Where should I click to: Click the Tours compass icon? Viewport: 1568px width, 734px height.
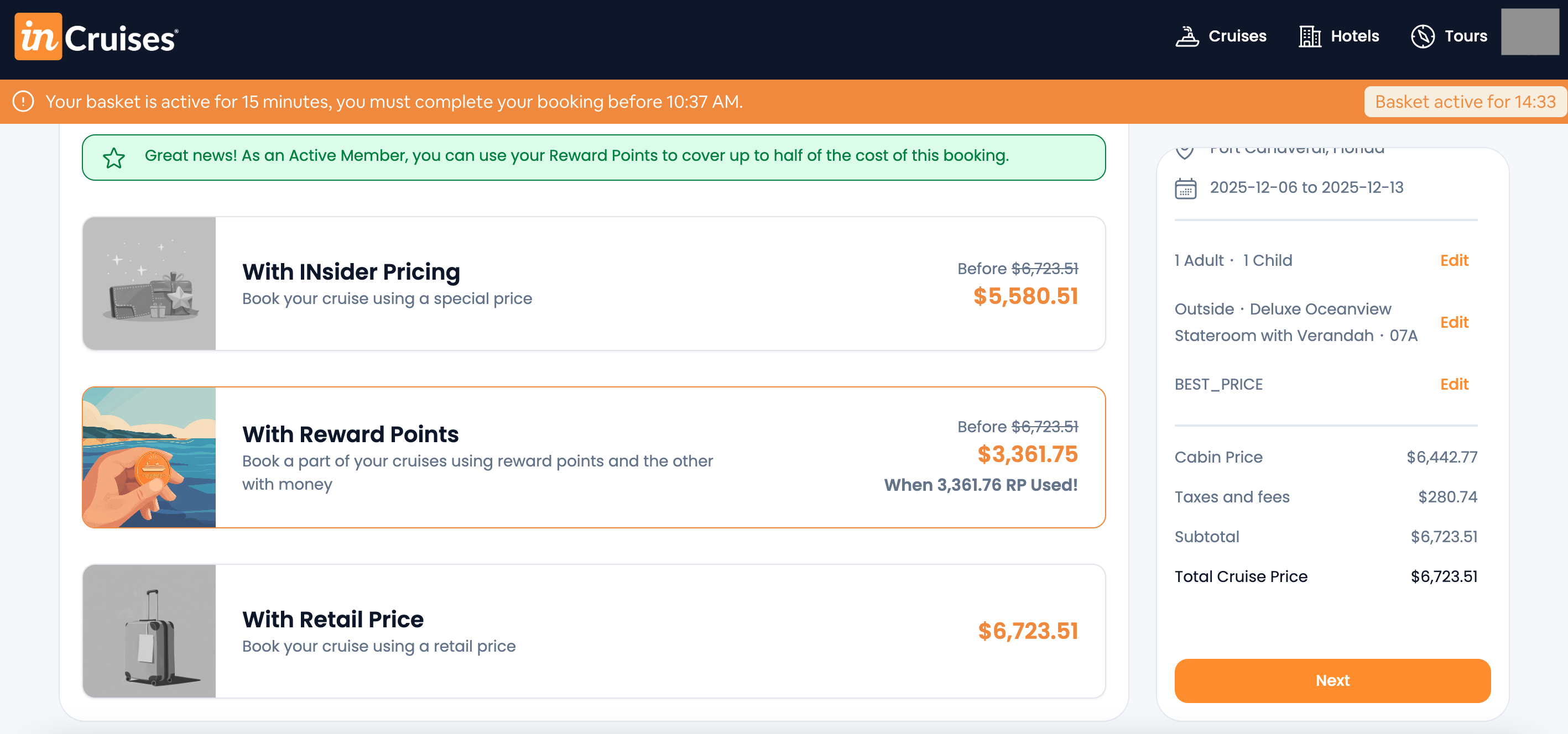[x=1423, y=36]
